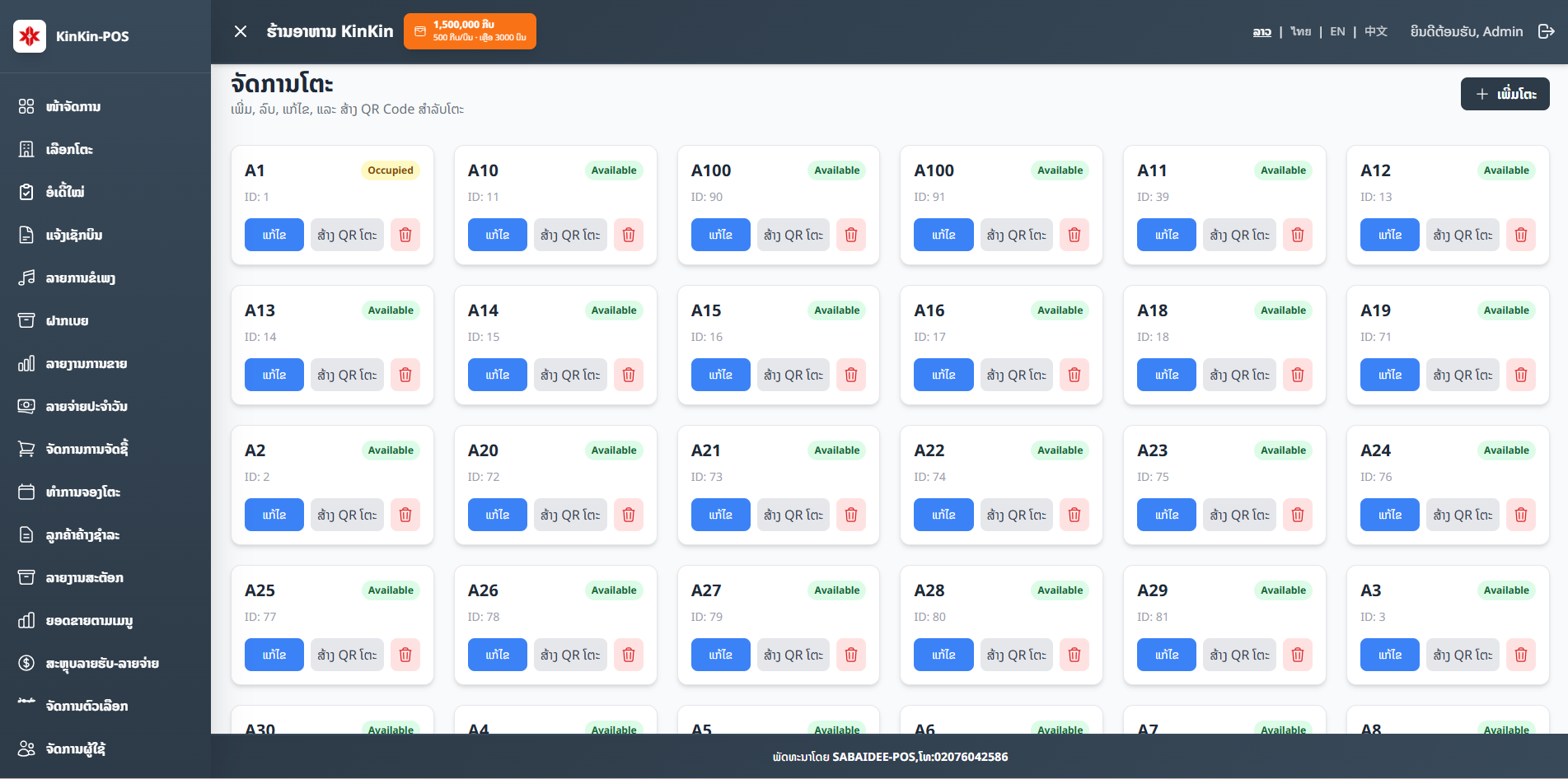Viewport: 1568px width, 779px height.
Task: Click the add table button
Action: click(x=1505, y=94)
